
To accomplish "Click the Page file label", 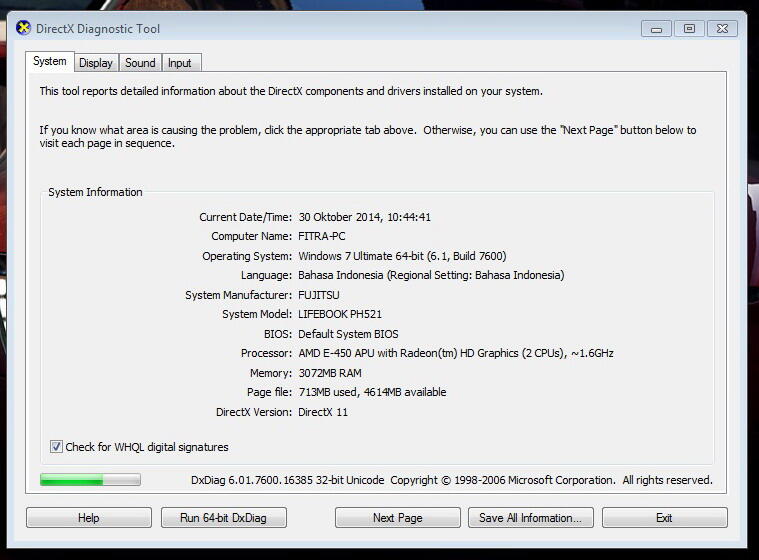I will tap(269, 392).
